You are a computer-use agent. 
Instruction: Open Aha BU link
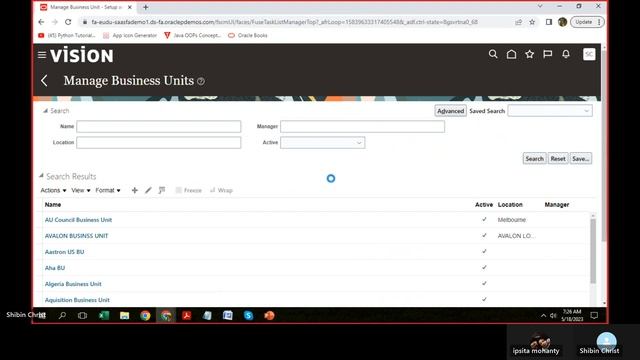[55, 268]
